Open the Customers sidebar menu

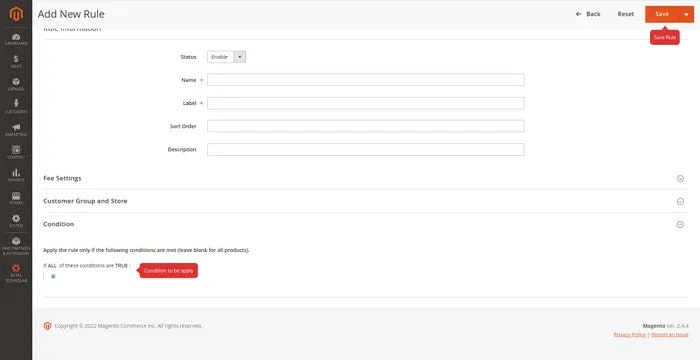click(16, 107)
